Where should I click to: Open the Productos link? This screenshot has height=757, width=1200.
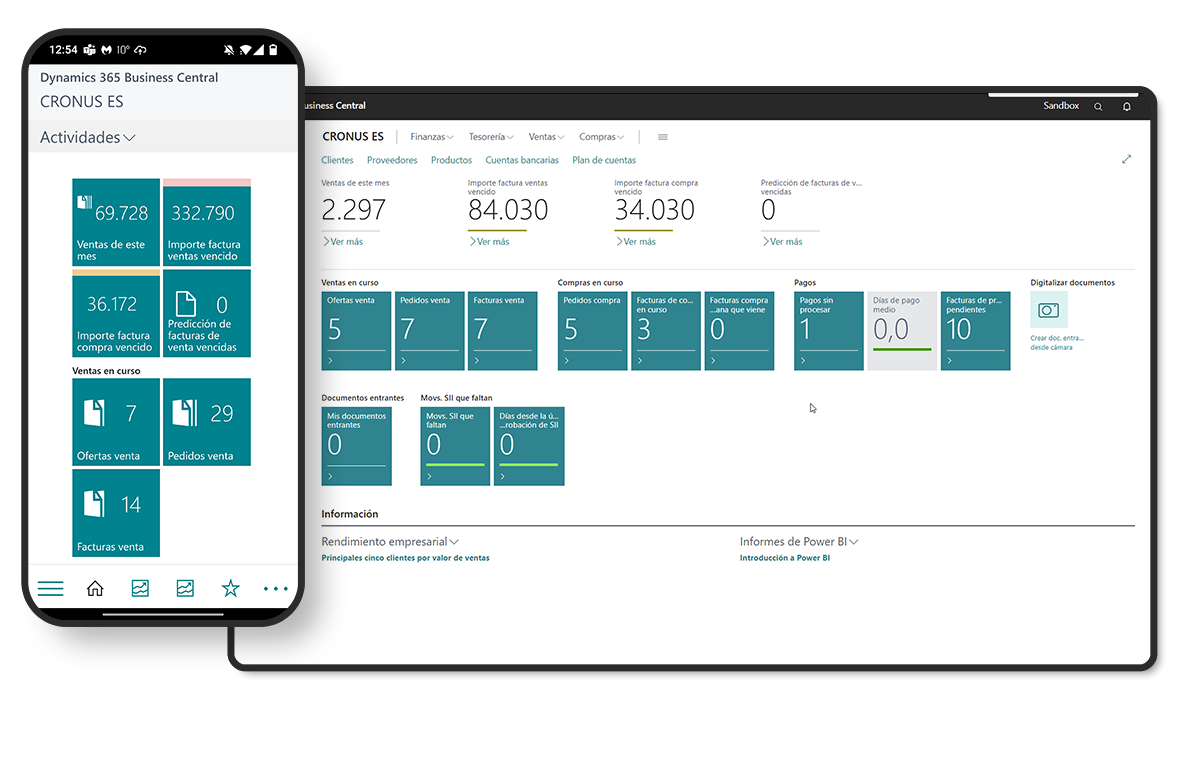click(451, 160)
